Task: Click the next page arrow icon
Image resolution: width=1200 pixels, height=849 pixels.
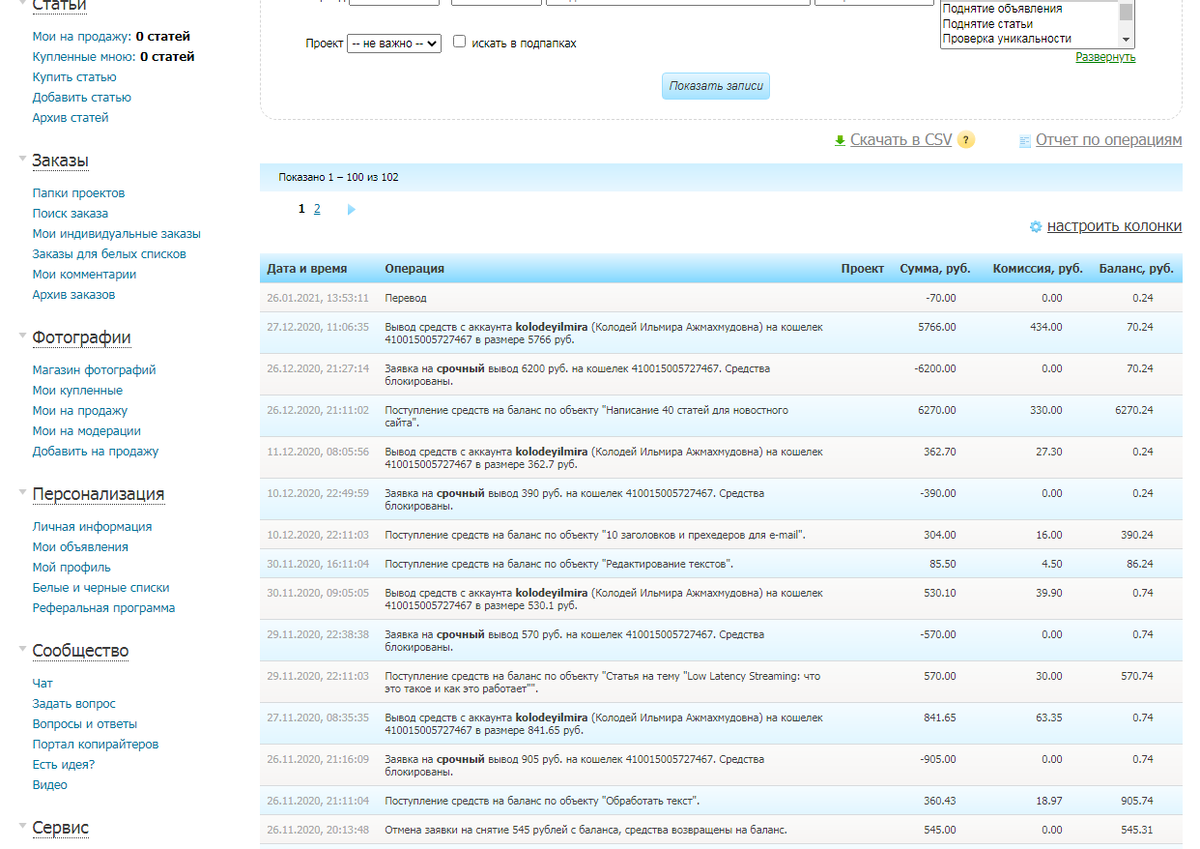Action: (x=351, y=210)
